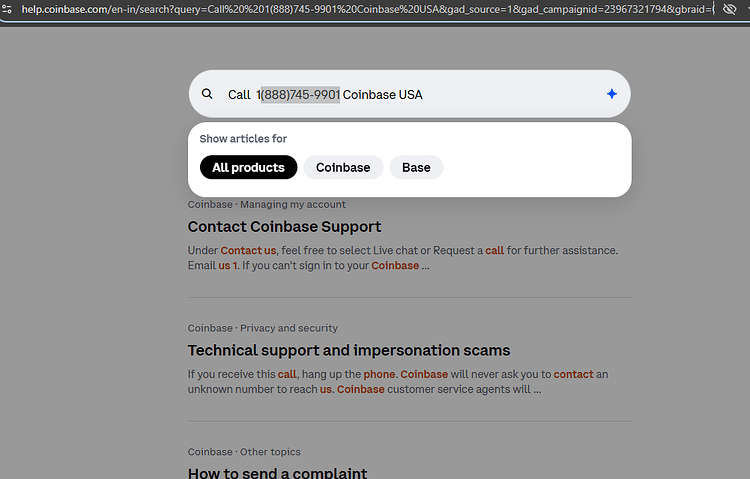The height and width of the screenshot is (479, 750).
Task: Filter articles by Base
Action: pos(416,167)
